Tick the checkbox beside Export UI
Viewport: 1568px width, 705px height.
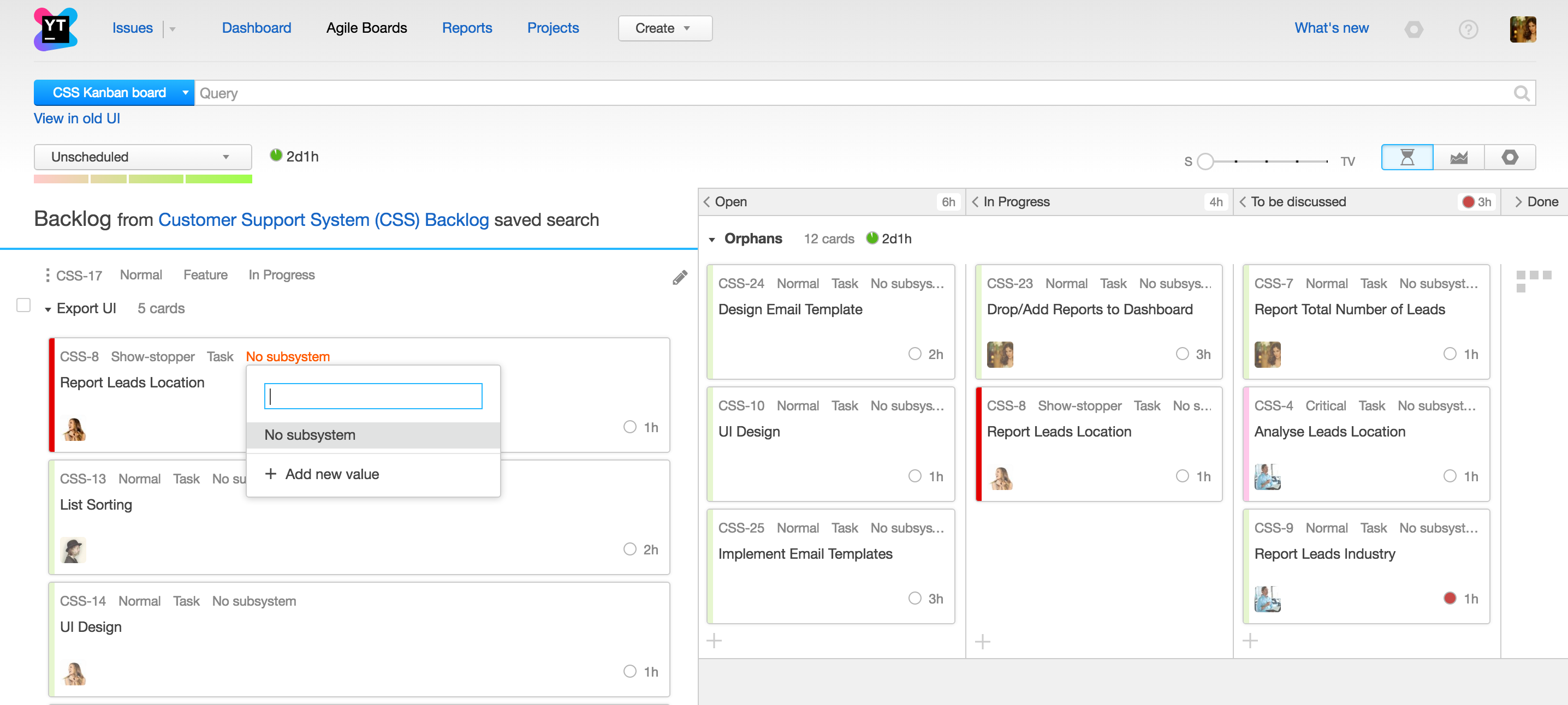23,306
